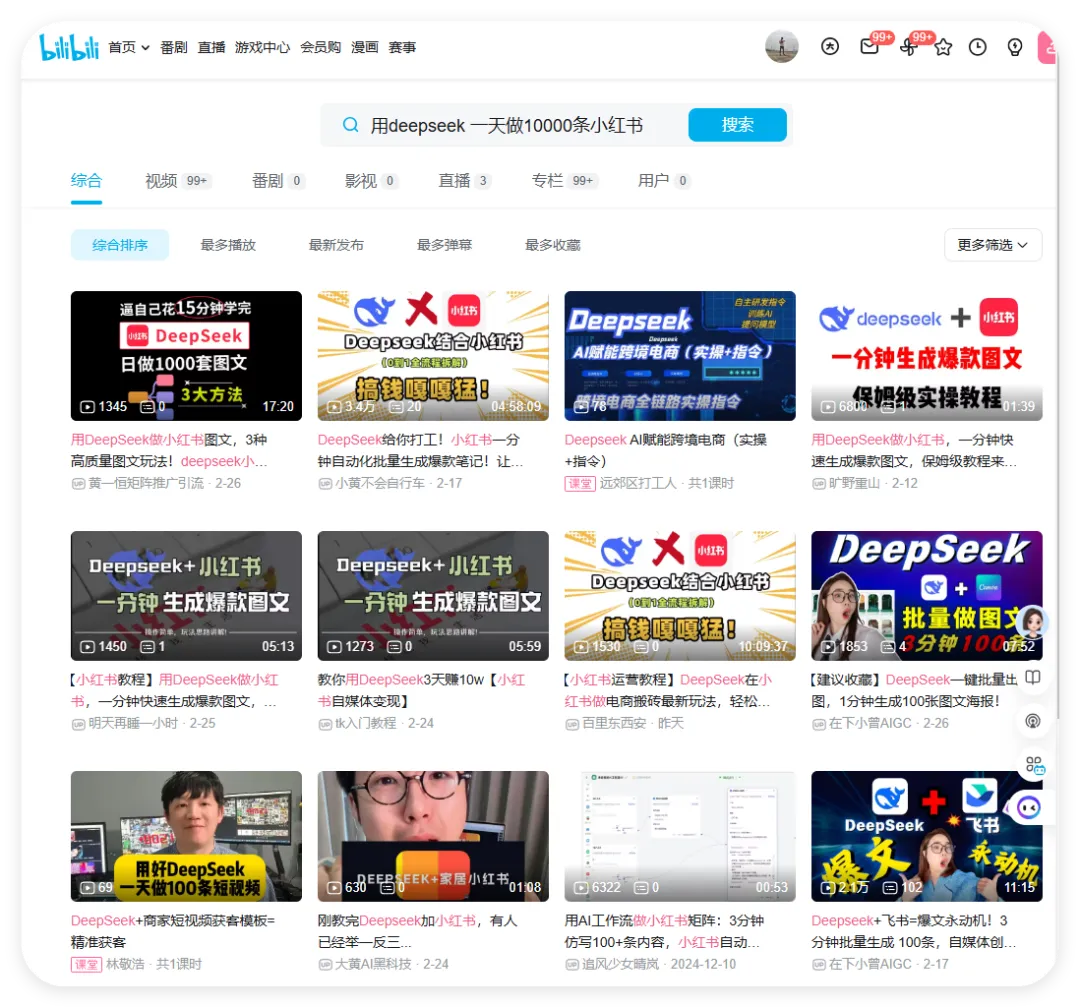Click UP icon before 黄一恒矩阵推广引流
1080x1007 pixels.
click(79, 484)
